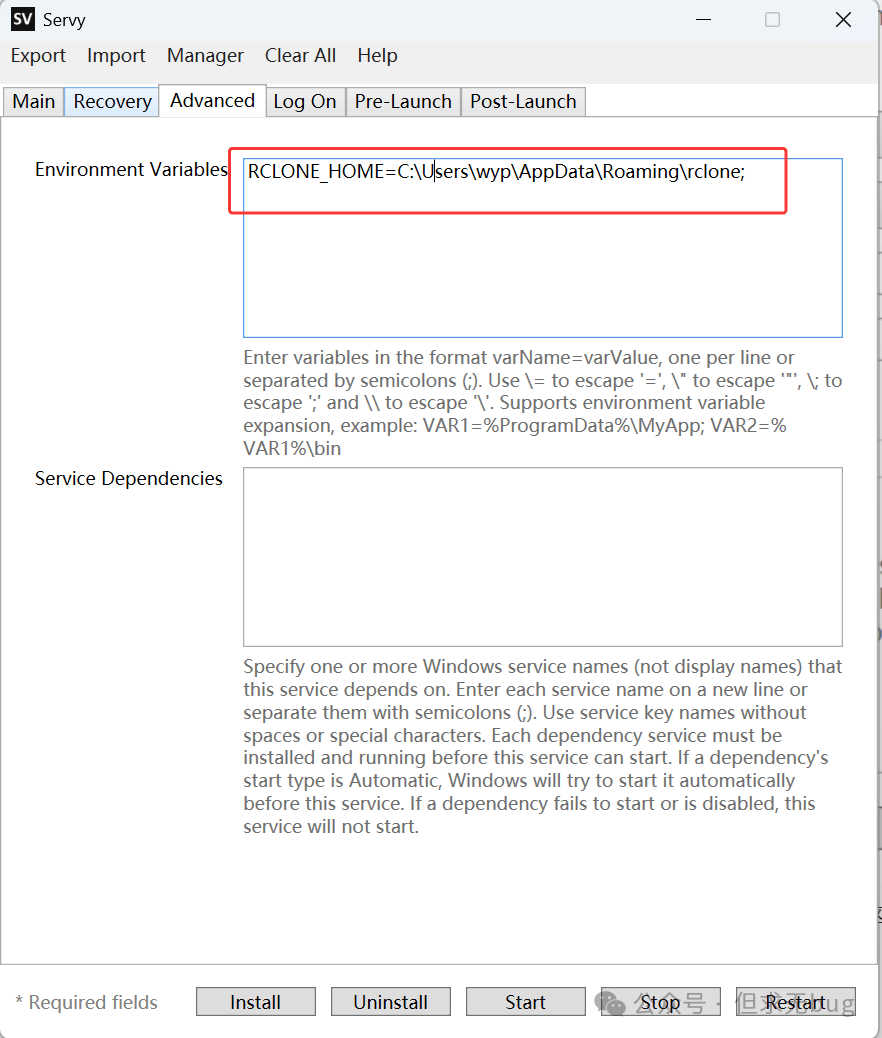Viewport: 882px width, 1038px height.
Task: Open the Post-Launch tab
Action: pos(523,102)
